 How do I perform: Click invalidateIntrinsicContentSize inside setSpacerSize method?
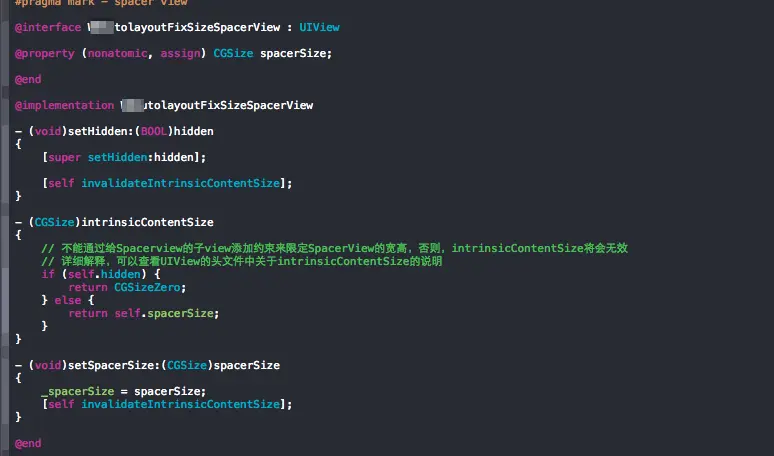pos(180,405)
